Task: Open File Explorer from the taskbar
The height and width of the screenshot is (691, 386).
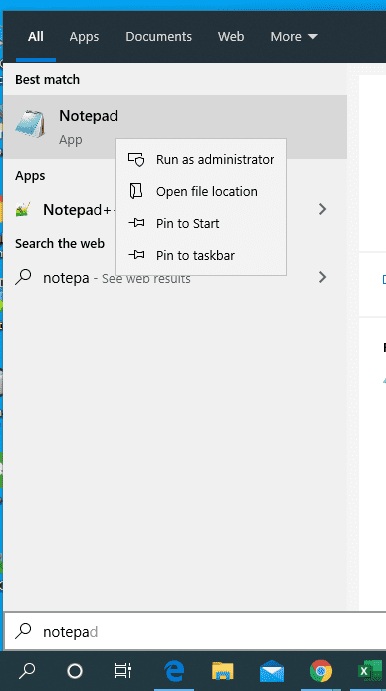Action: coord(223,671)
